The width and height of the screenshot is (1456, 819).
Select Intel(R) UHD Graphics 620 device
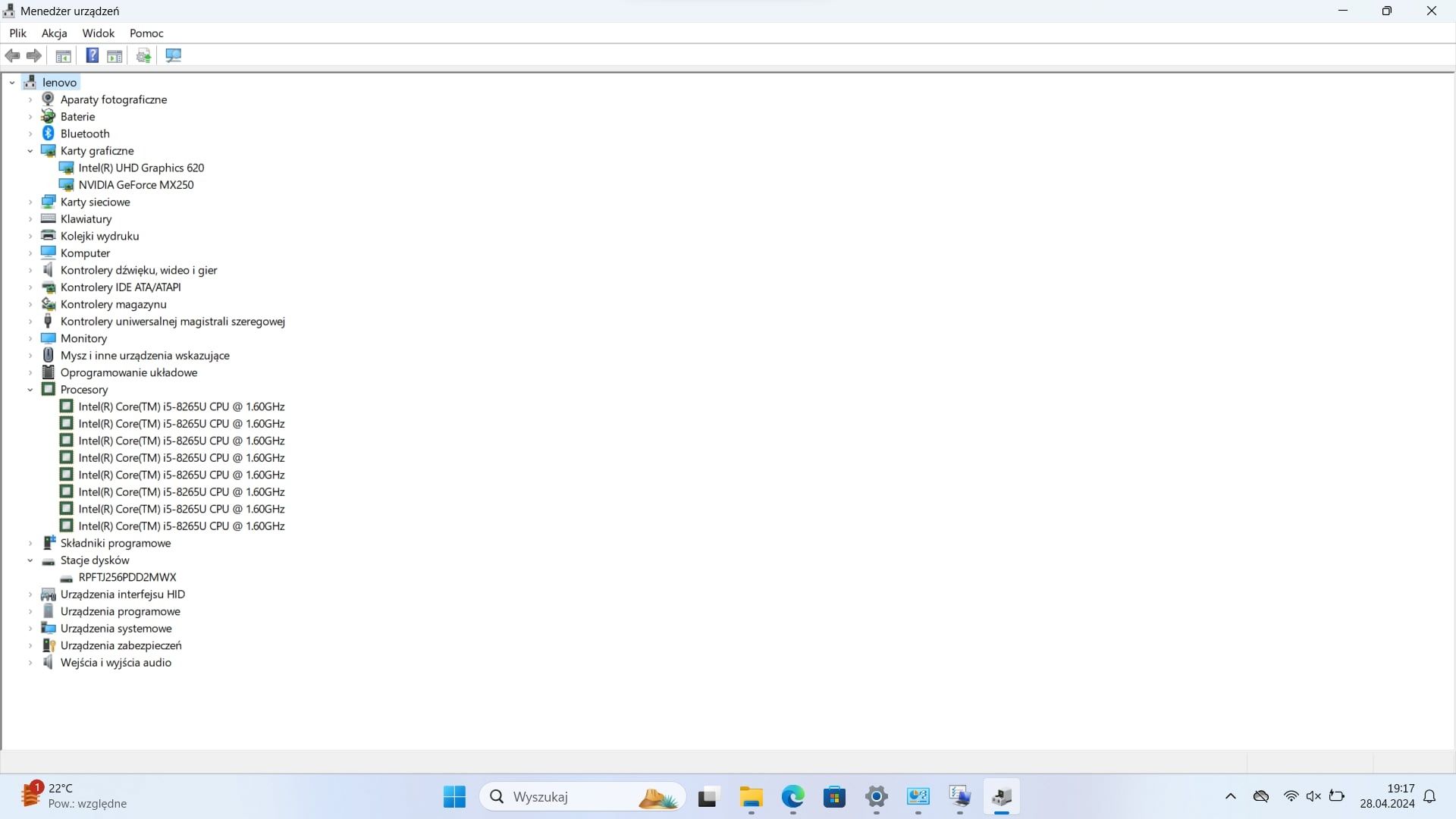141,168
